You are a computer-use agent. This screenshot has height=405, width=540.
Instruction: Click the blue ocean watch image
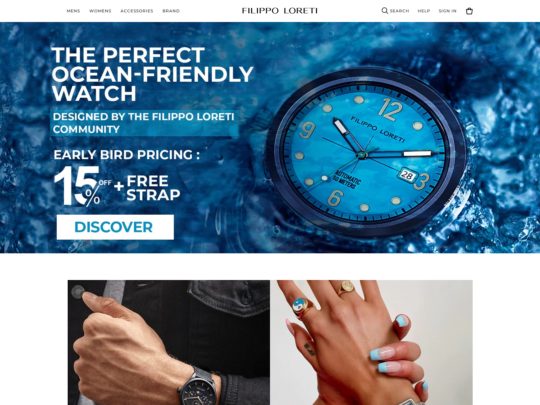(x=366, y=153)
